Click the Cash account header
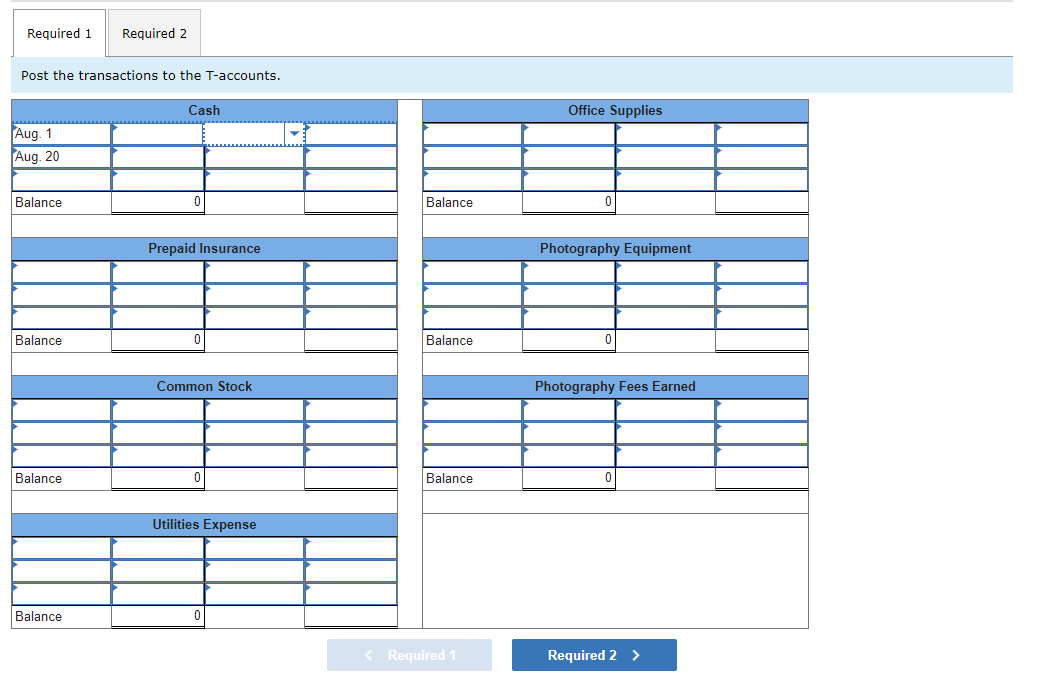Screen dimensions: 1053x681 204,111
